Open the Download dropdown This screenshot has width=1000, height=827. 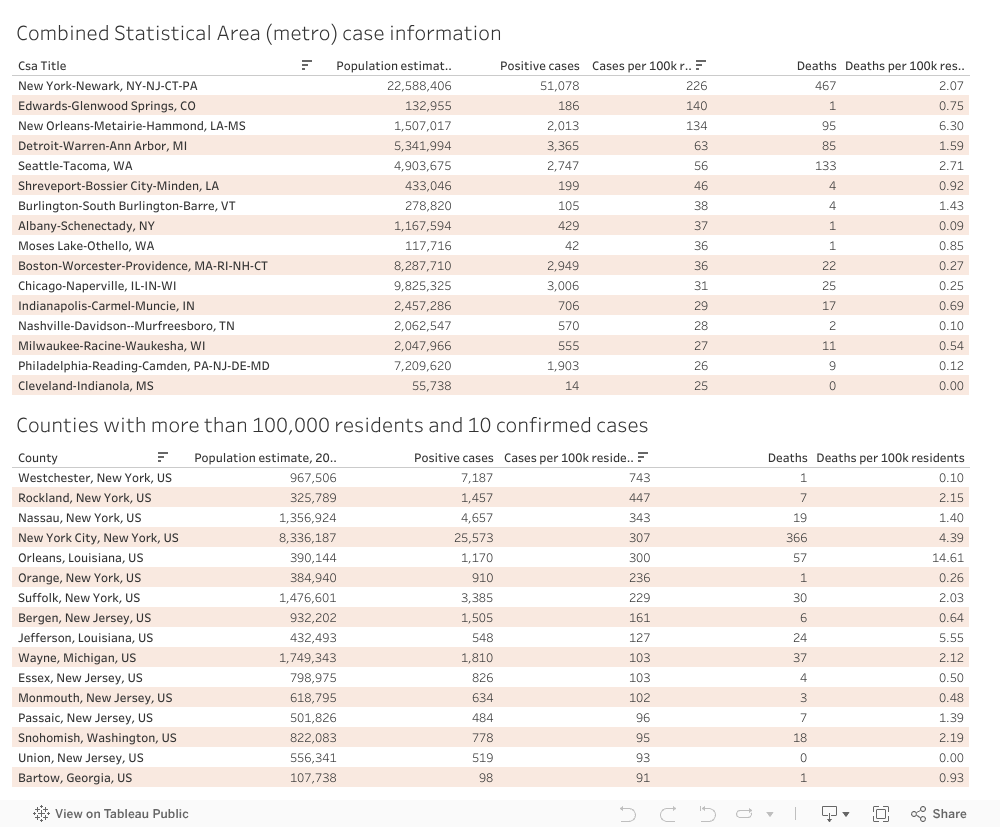point(835,813)
